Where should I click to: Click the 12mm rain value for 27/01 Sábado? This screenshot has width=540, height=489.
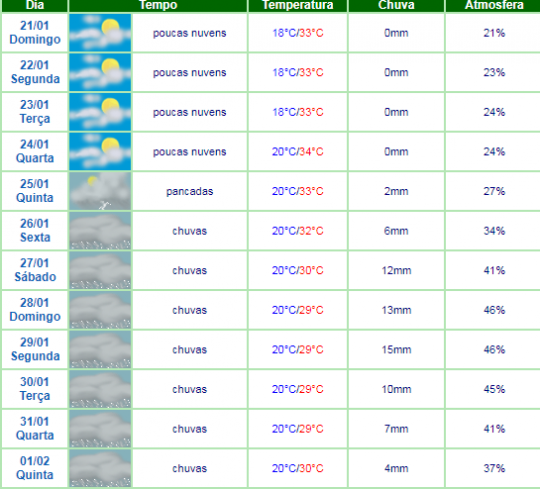click(396, 270)
